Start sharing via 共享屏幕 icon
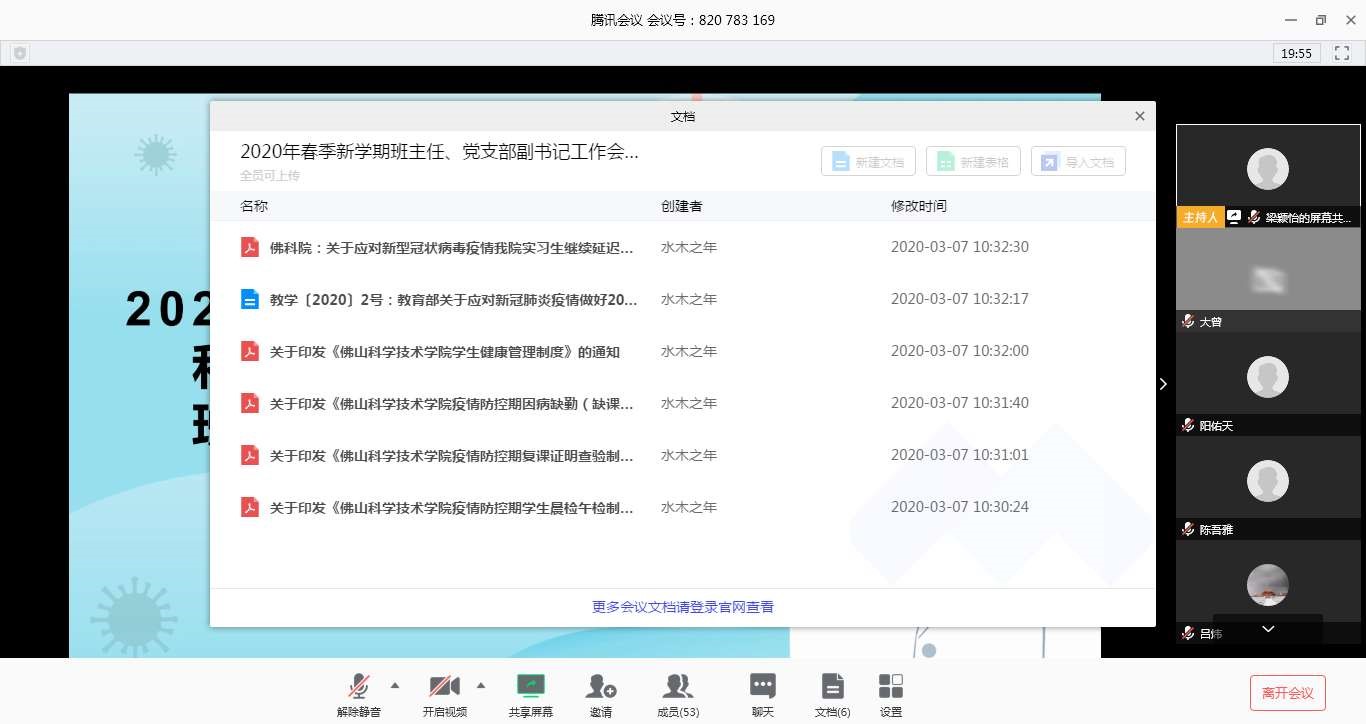Screen dimensions: 1366x724 click(x=531, y=685)
